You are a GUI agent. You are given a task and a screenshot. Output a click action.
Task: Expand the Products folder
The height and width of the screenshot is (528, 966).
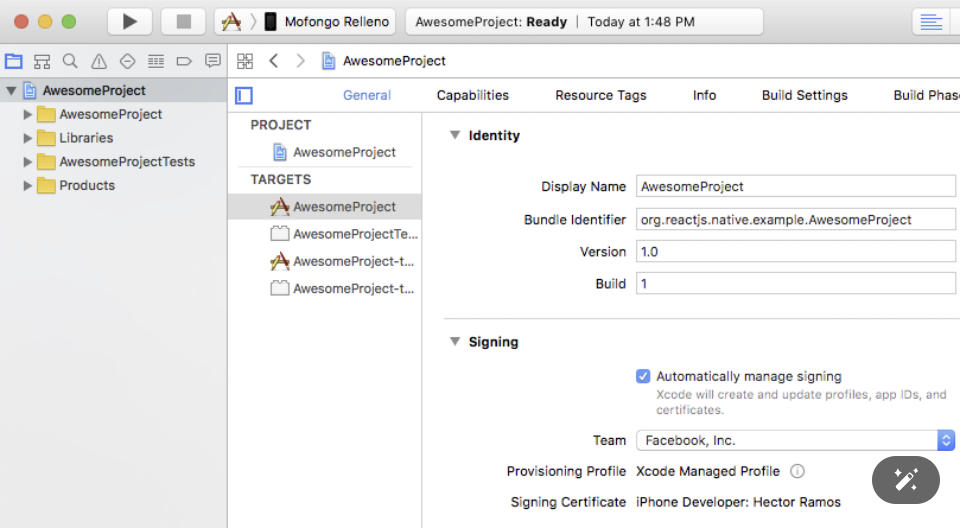point(27,185)
